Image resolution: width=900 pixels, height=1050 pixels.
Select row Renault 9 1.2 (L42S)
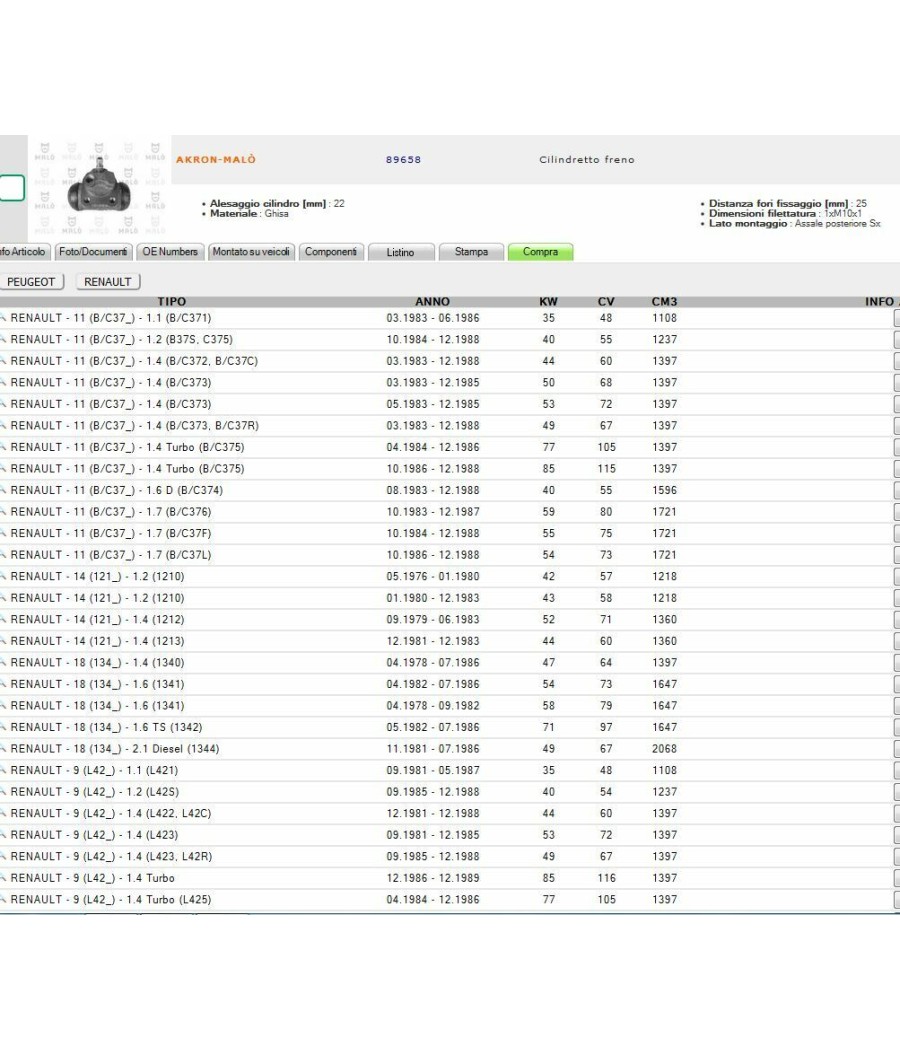point(449,792)
